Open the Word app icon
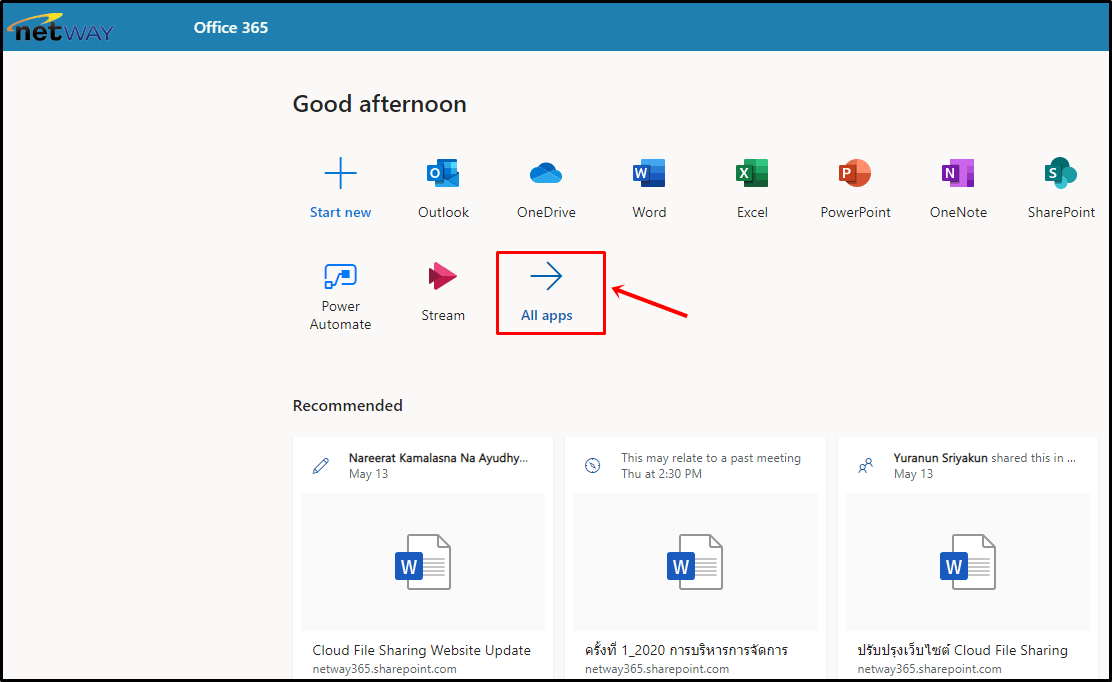The width and height of the screenshot is (1112, 682). (x=649, y=175)
